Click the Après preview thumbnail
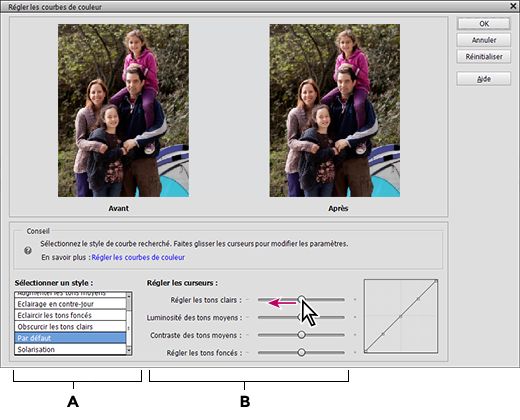This screenshot has height=420, width=520. point(335,110)
